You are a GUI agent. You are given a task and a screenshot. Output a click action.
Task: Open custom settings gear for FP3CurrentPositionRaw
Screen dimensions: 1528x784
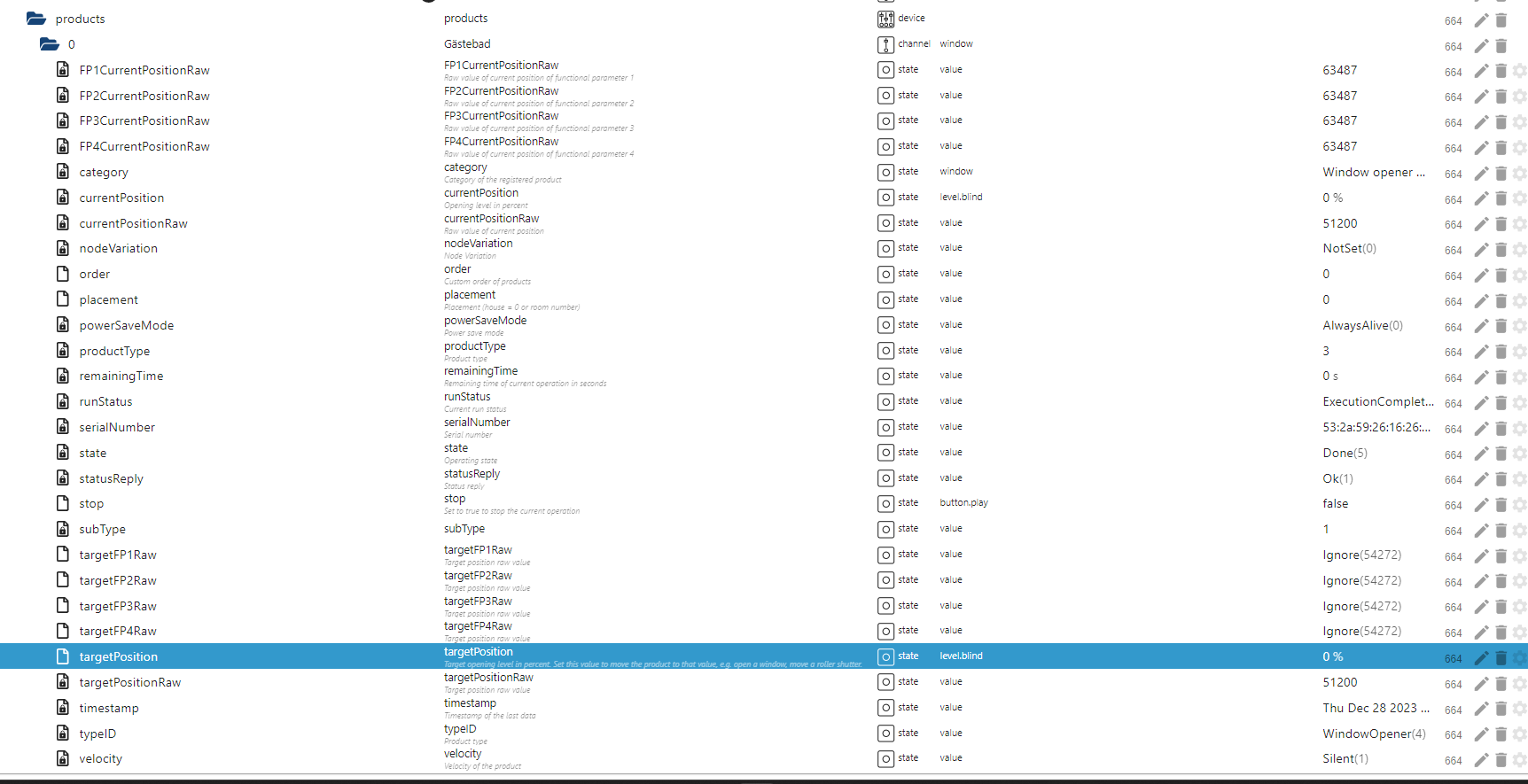[x=1519, y=122]
